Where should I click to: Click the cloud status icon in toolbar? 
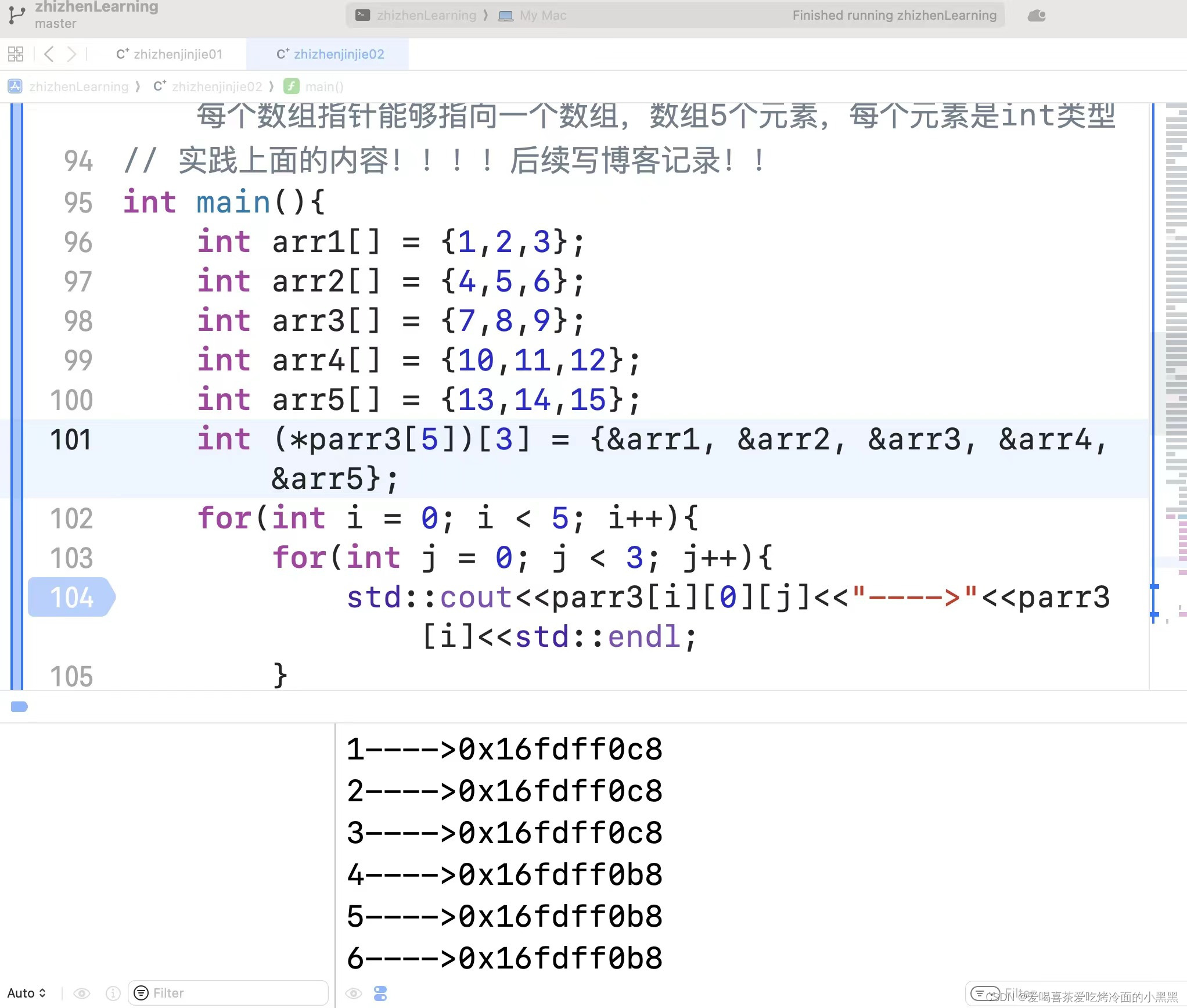click(1037, 16)
